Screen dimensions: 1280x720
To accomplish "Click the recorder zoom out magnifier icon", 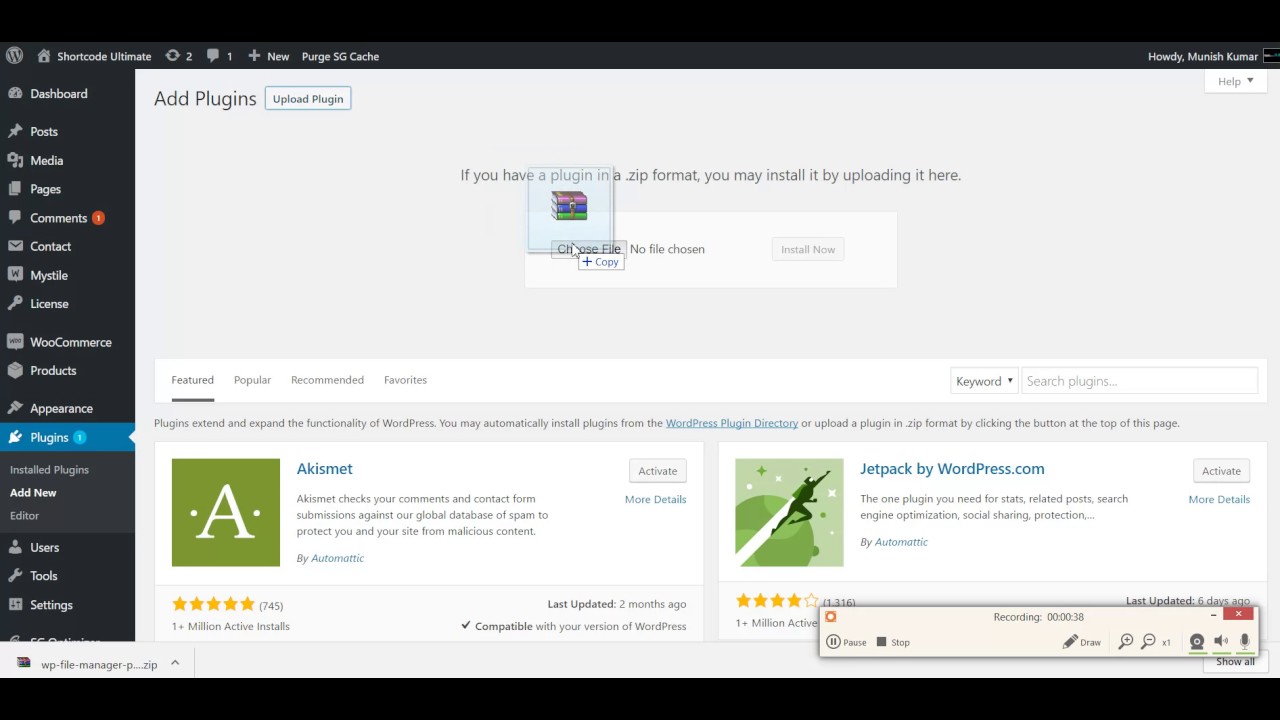I will (1149, 642).
